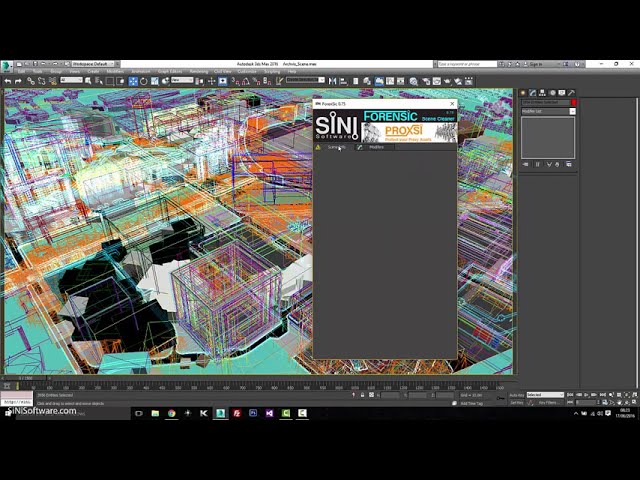Open the Material Editor icon
Viewport: 640px width, 480px height.
point(414,81)
